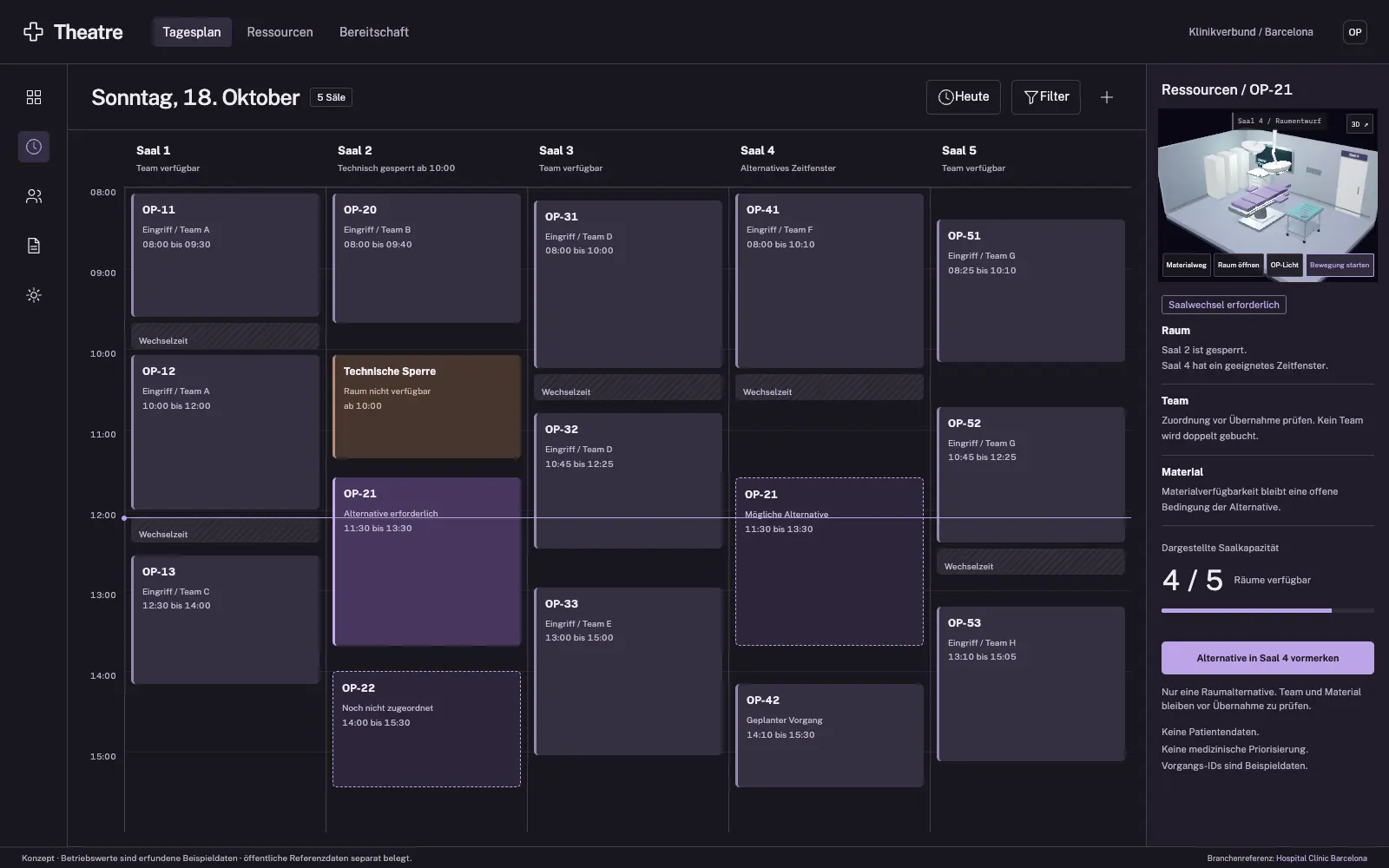Select the purple OP-21 card in Saal 2
The width and height of the screenshot is (1389, 868).
point(427,562)
